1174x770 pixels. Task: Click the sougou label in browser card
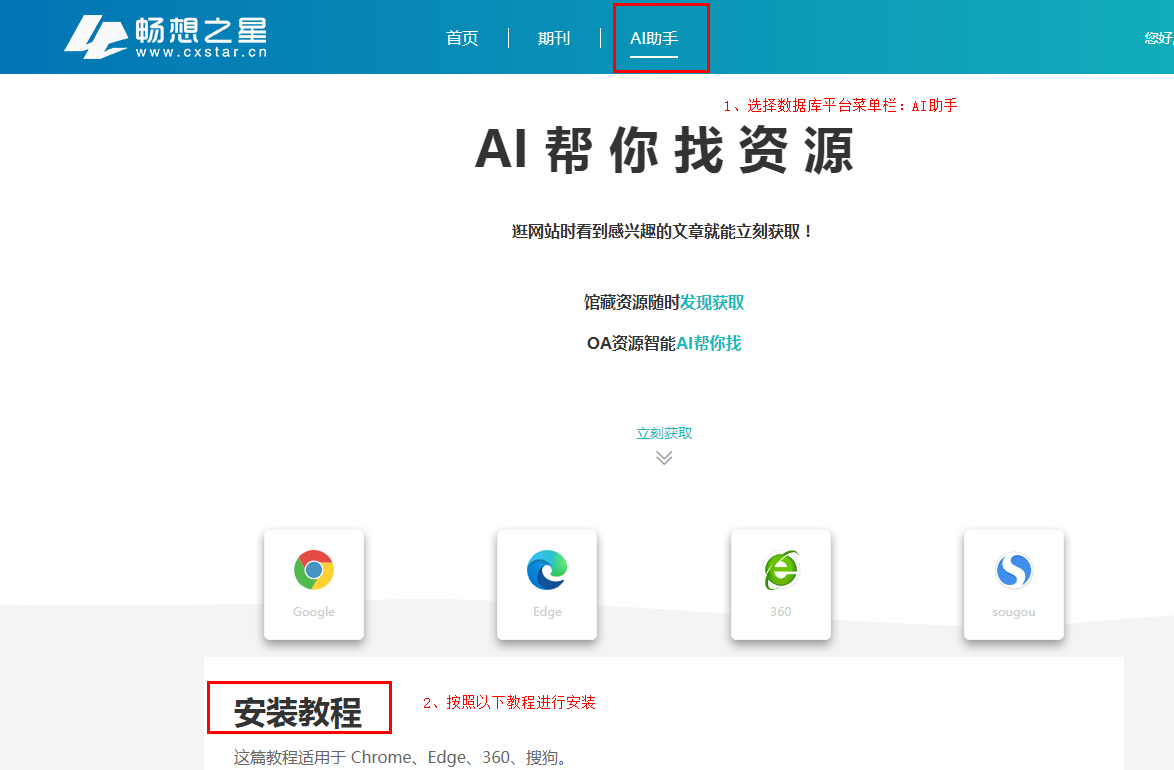coord(1014,612)
